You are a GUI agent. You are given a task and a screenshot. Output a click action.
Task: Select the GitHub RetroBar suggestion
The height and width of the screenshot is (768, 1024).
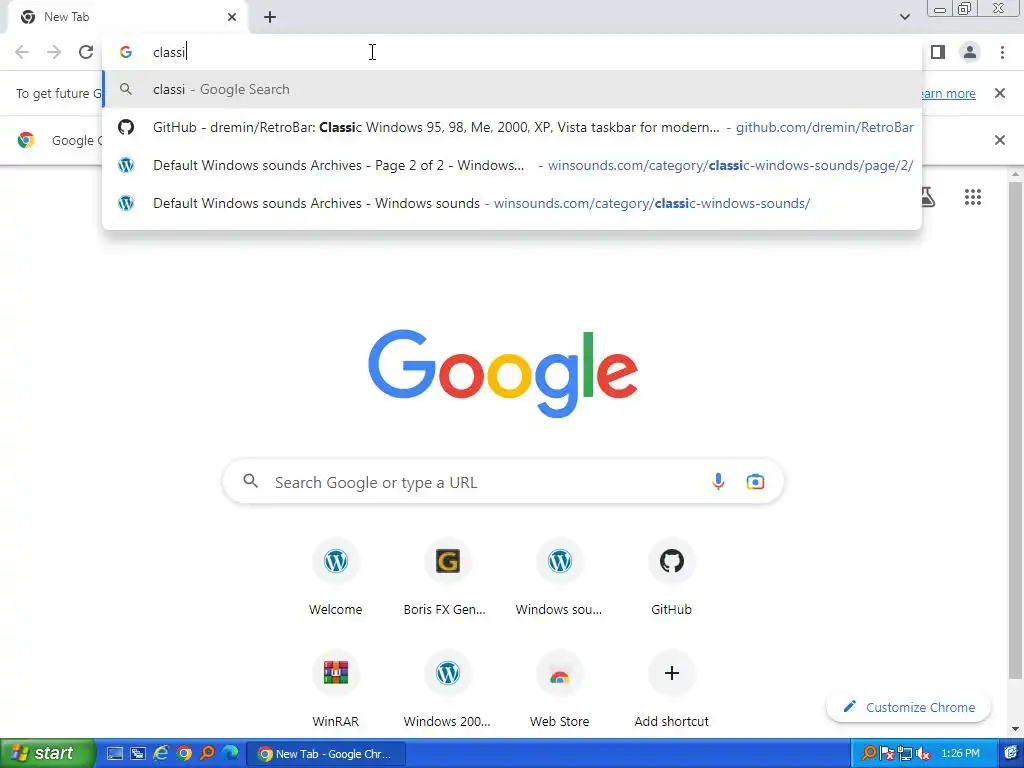click(x=512, y=127)
